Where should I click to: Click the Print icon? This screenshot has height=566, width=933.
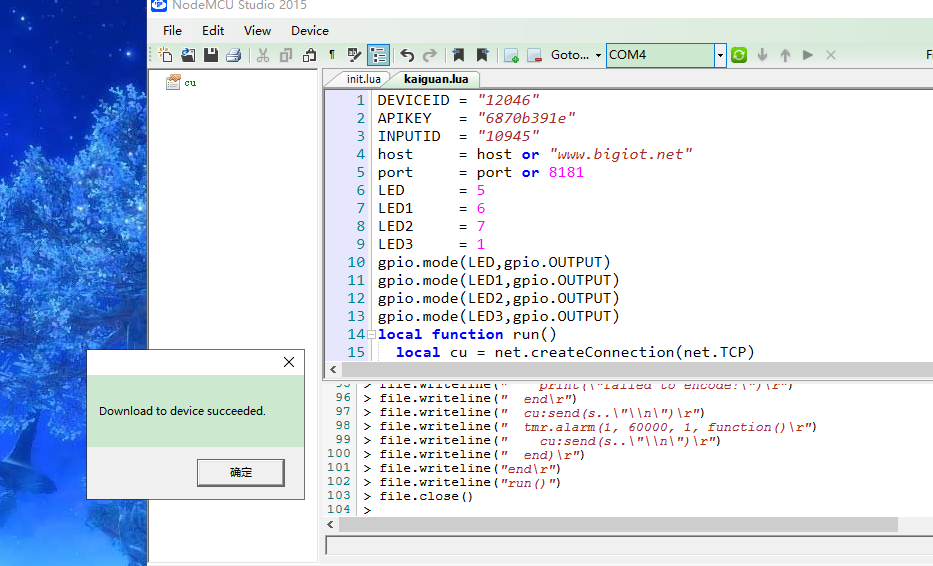233,55
